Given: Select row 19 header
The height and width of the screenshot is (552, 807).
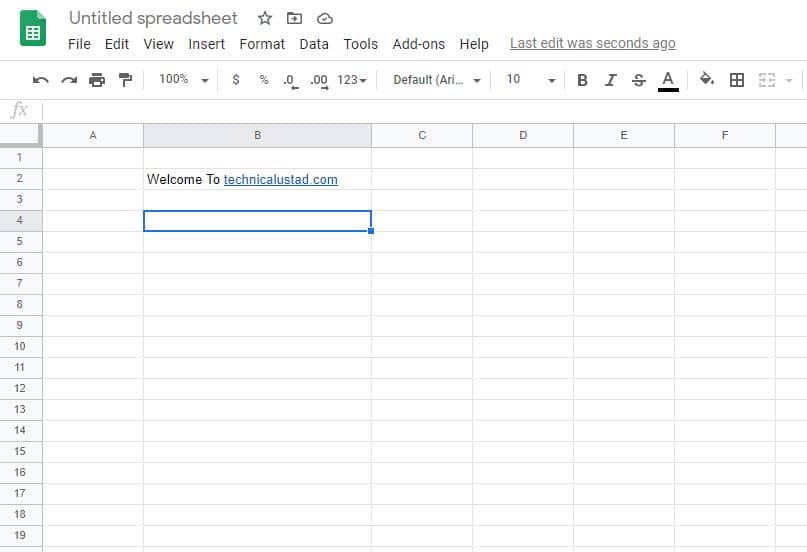Looking at the screenshot, I should pos(20,536).
